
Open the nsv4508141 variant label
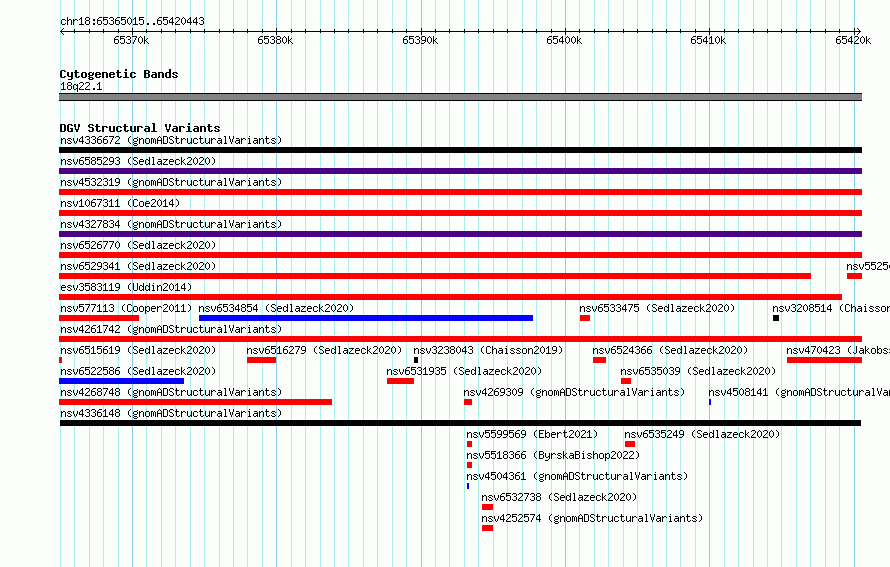(x=799, y=392)
